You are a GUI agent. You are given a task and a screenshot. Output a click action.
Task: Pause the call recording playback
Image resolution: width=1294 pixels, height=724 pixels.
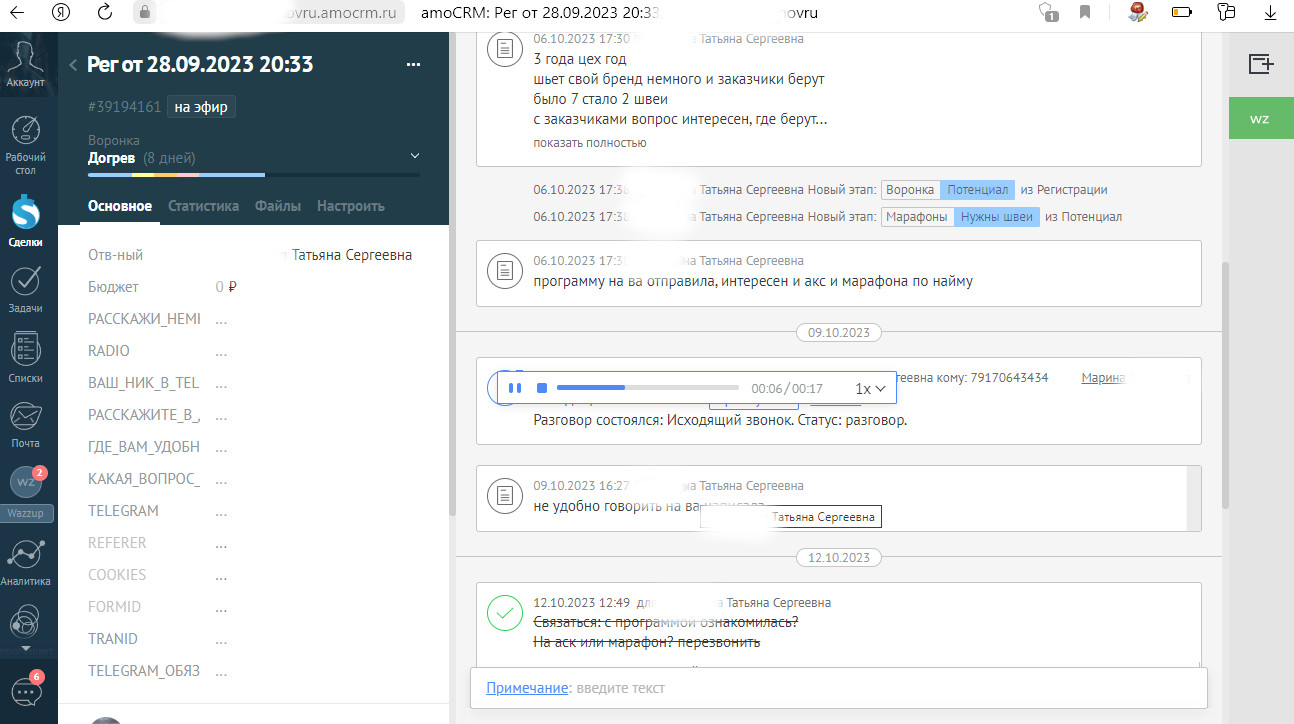515,388
